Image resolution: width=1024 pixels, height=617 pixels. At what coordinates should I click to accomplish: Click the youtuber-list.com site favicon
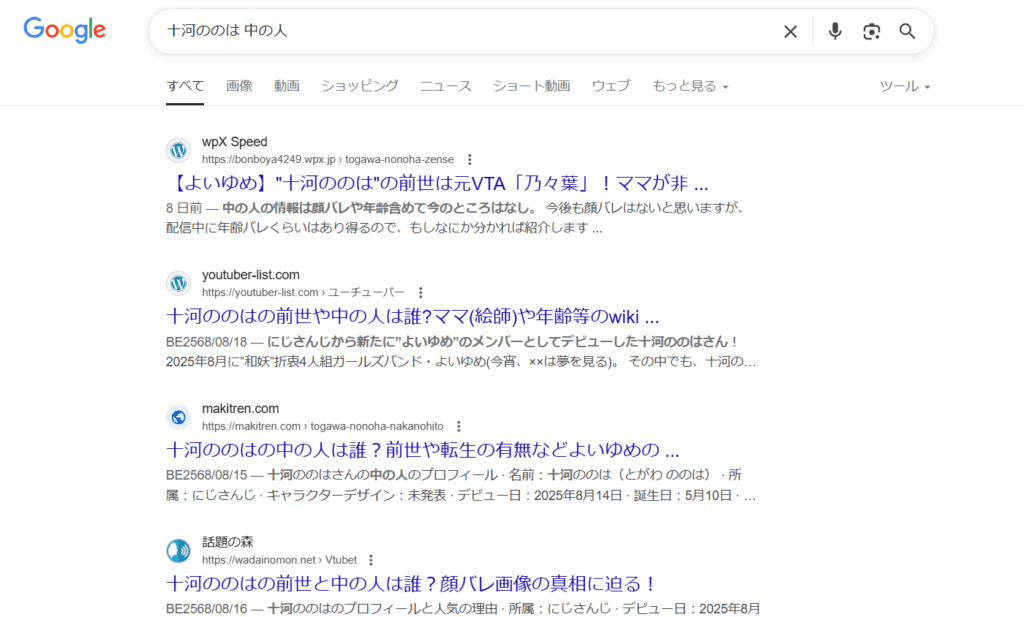[179, 283]
